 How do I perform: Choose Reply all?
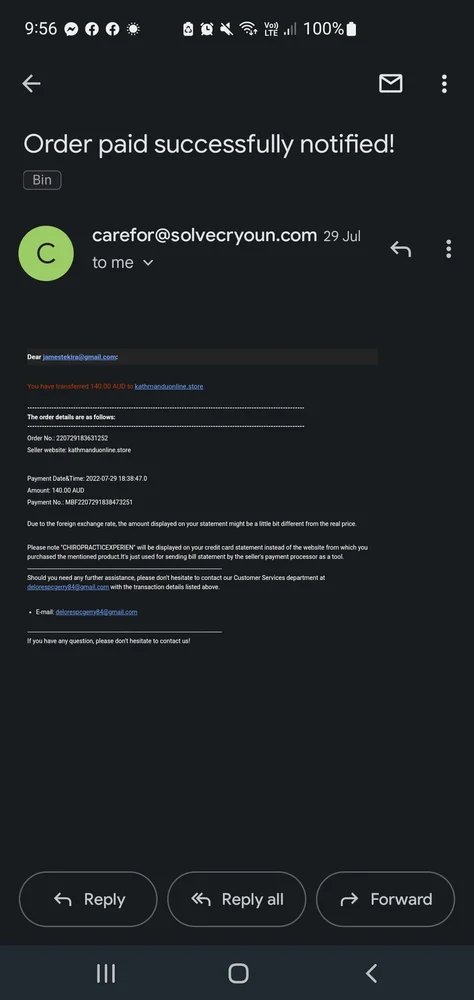(237, 899)
